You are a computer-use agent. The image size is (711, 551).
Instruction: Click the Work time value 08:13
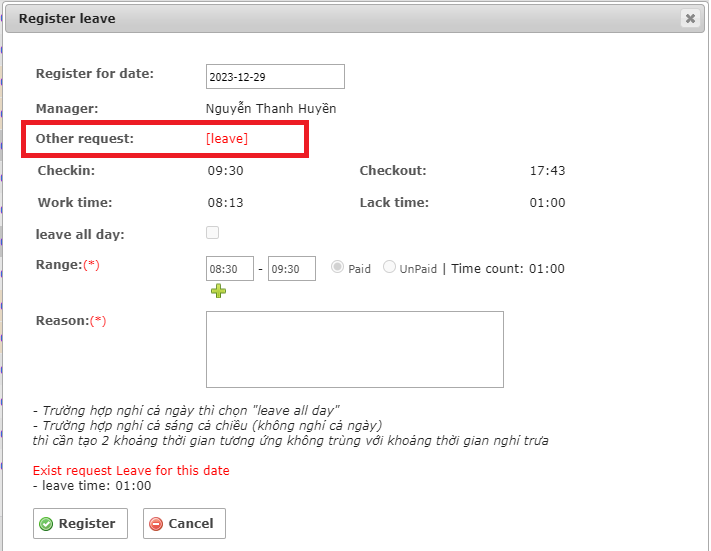click(x=225, y=202)
